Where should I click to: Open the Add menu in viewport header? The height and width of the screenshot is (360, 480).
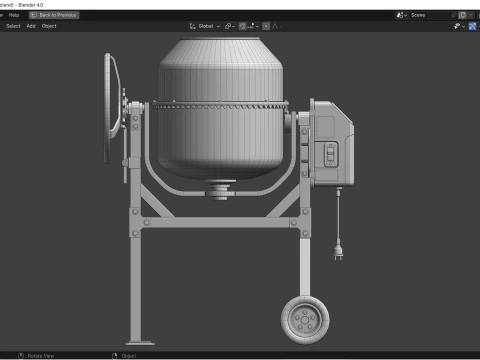point(31,26)
